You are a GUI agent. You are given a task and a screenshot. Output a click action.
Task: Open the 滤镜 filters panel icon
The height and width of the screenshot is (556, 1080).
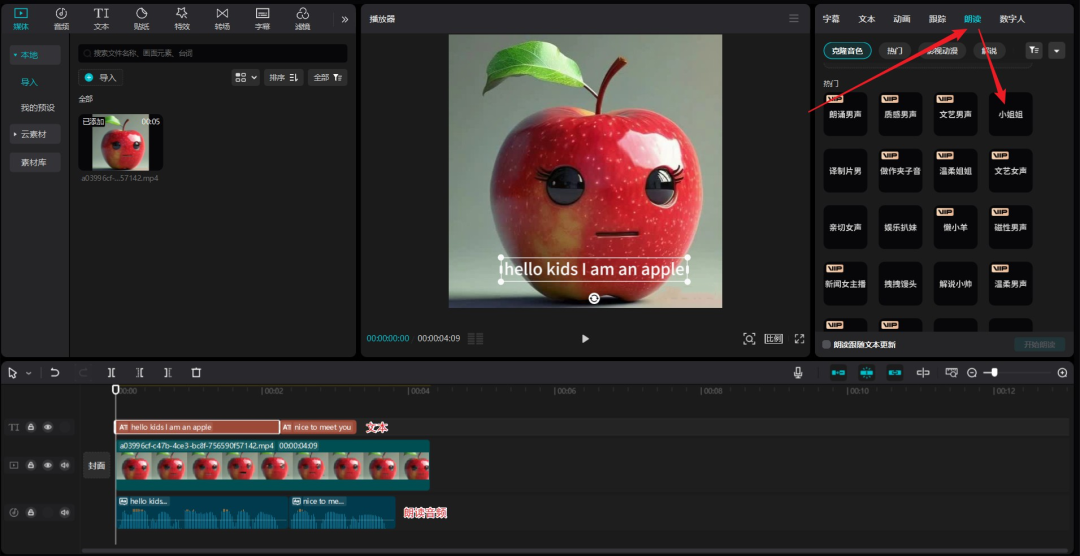(x=302, y=17)
